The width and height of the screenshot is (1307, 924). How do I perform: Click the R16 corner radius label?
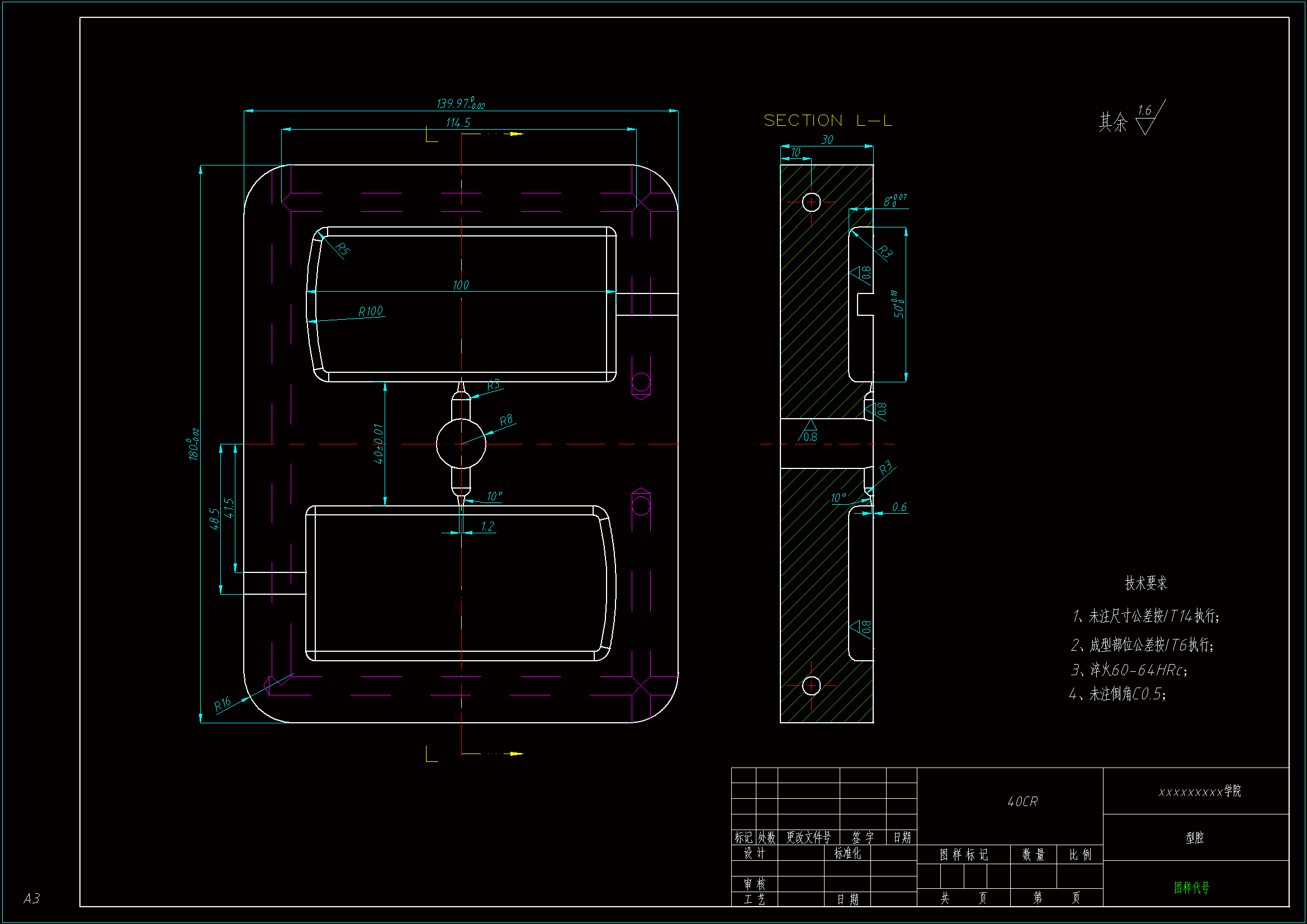point(222,704)
